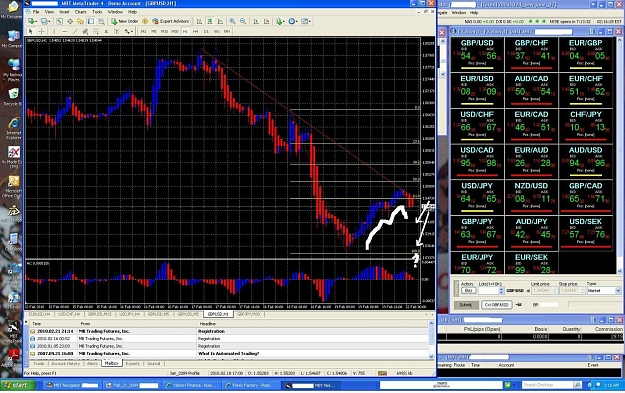Click the mailbox scrollbar down arrow
Image resolution: width=625 pixels, height=393 pixels.
[x=431, y=356]
